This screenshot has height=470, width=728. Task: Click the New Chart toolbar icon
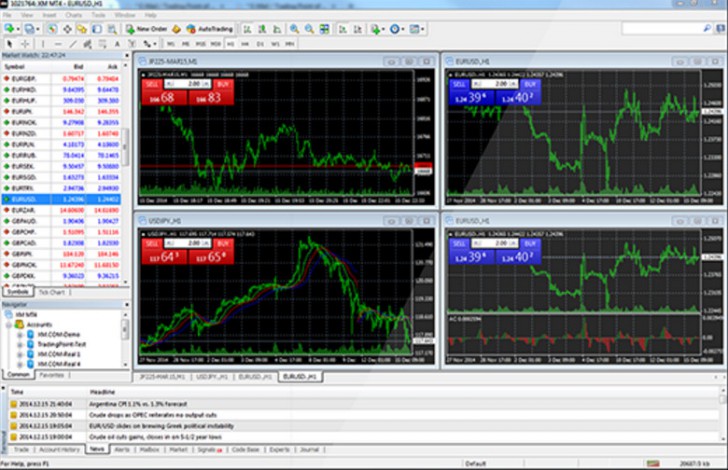tap(9, 29)
